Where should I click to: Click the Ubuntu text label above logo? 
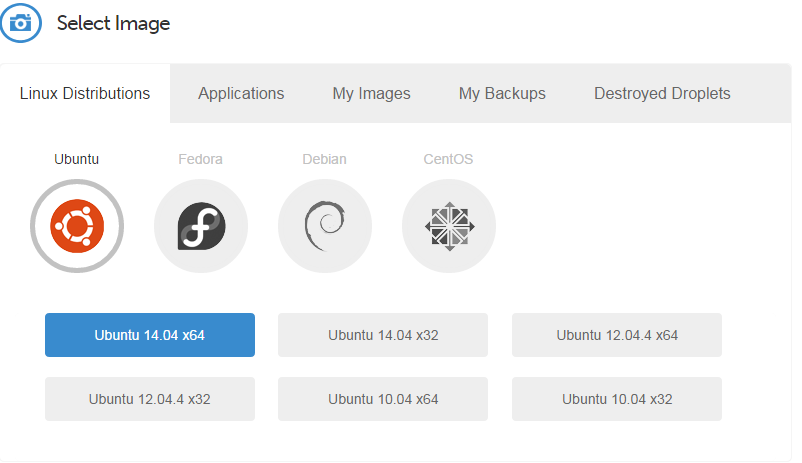pos(77,159)
